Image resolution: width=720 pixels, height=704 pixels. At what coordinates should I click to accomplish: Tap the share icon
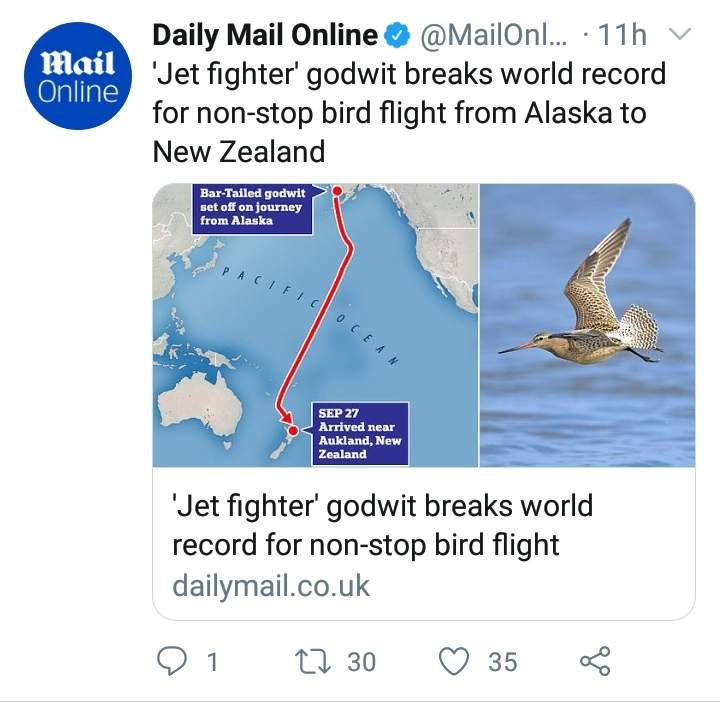click(595, 661)
